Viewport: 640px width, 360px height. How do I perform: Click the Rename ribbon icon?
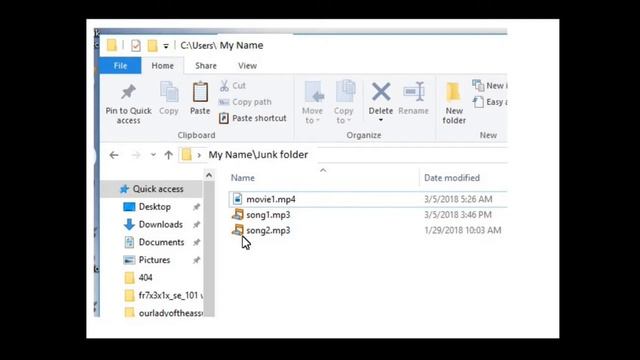tap(414, 91)
